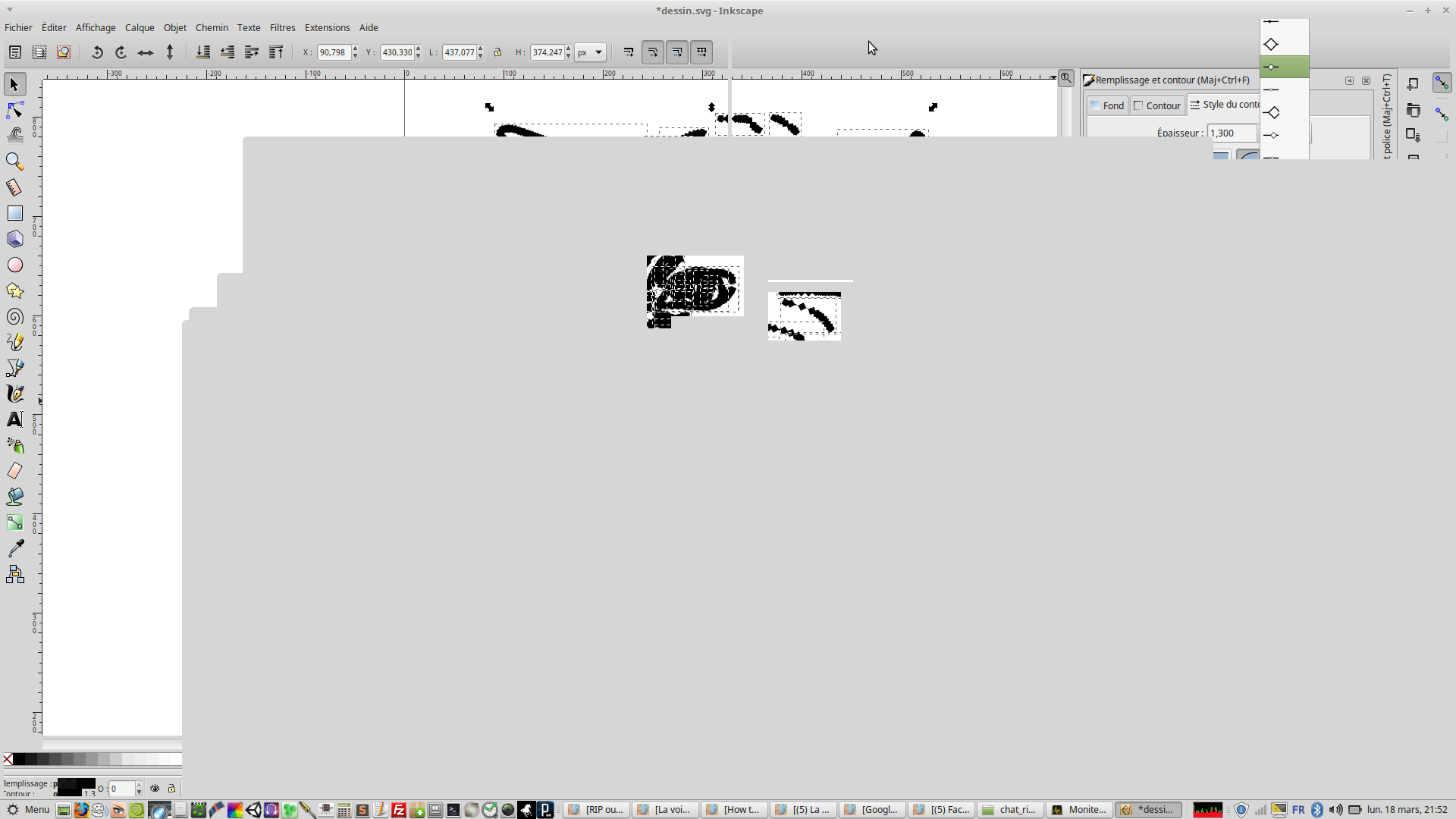Screen dimensions: 1456x819
Task: Increment the X position spinner
Action: pyautogui.click(x=355, y=49)
